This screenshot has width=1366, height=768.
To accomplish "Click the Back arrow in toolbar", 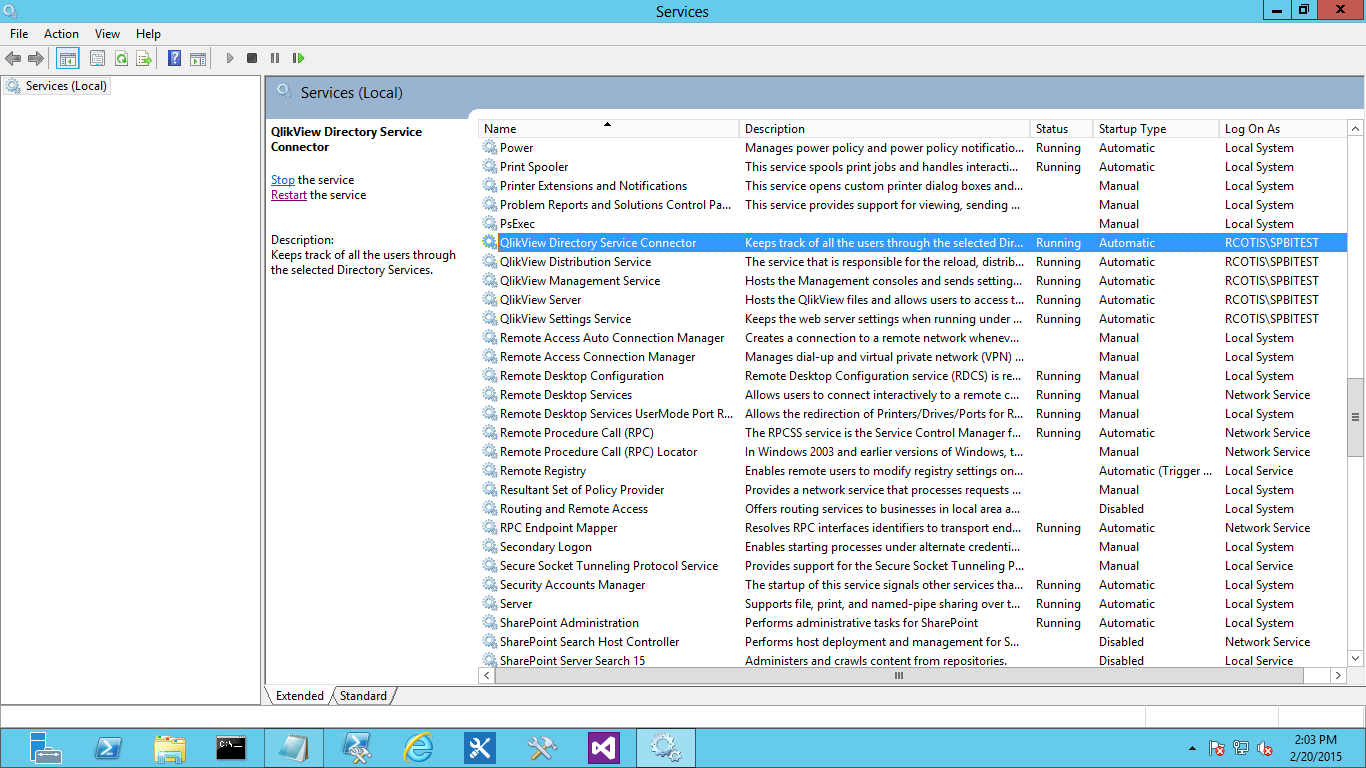I will click(x=13, y=59).
